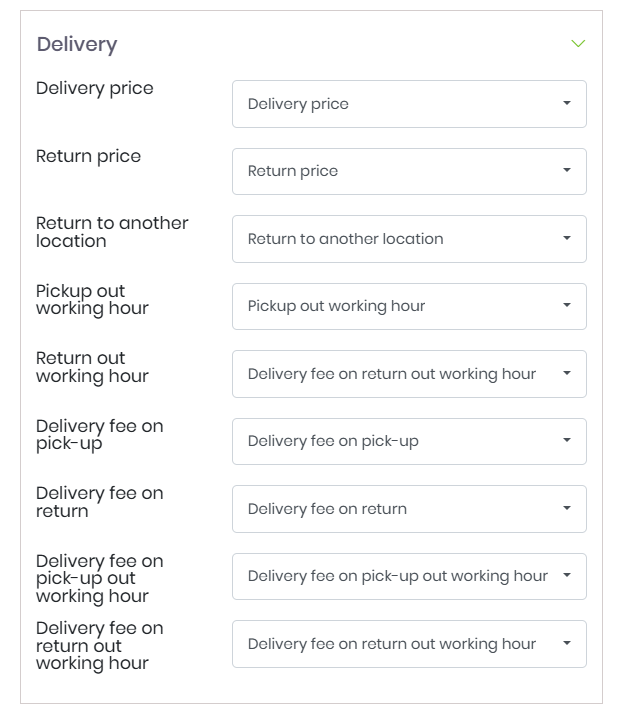Collapse the Delivery section with the green chevron
This screenshot has width=622, height=713.
(577, 44)
